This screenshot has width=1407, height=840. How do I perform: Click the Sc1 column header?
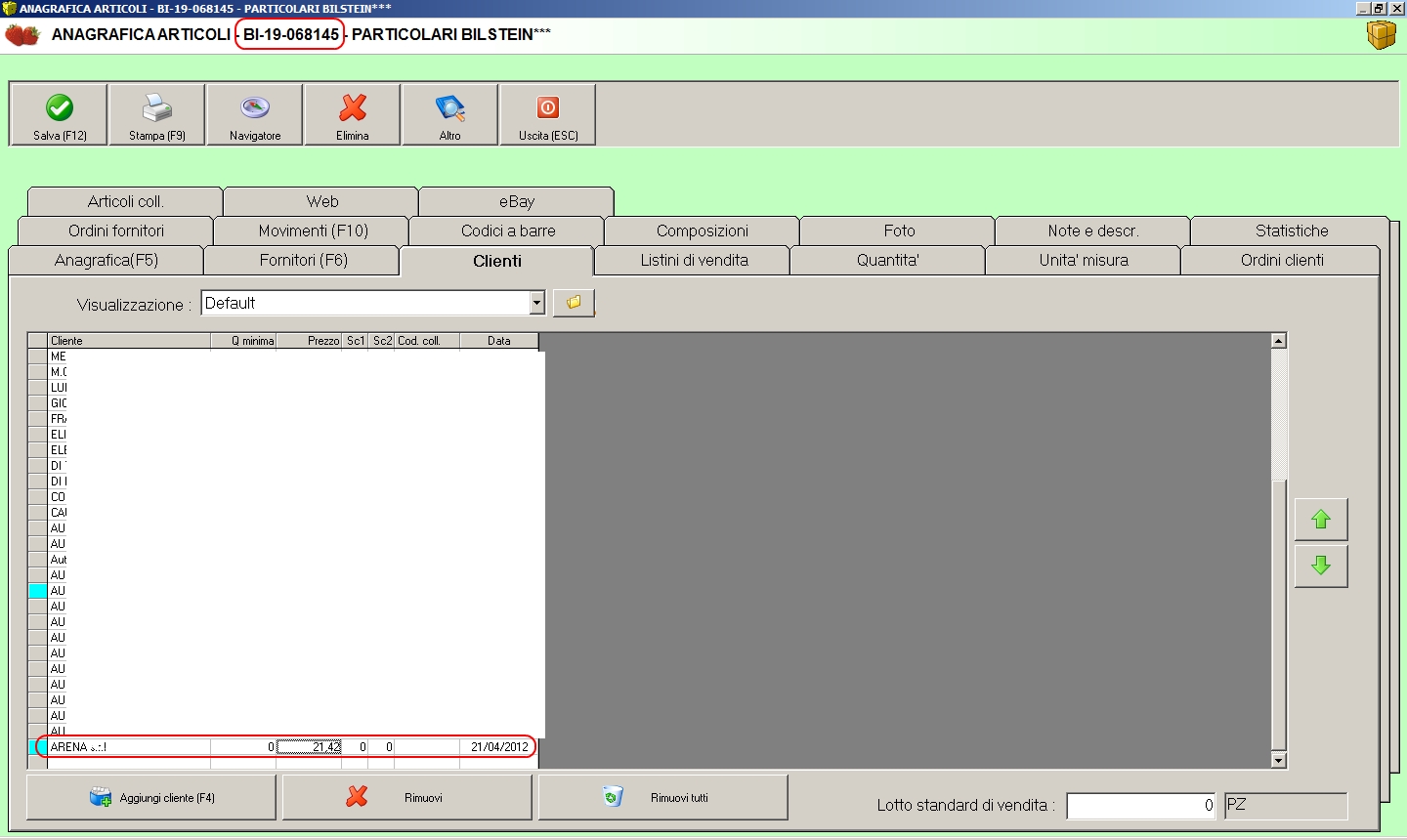[x=355, y=341]
